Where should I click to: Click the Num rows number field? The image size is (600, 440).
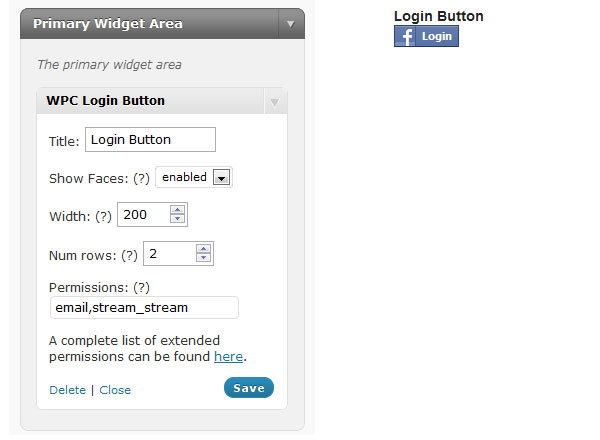click(178, 254)
